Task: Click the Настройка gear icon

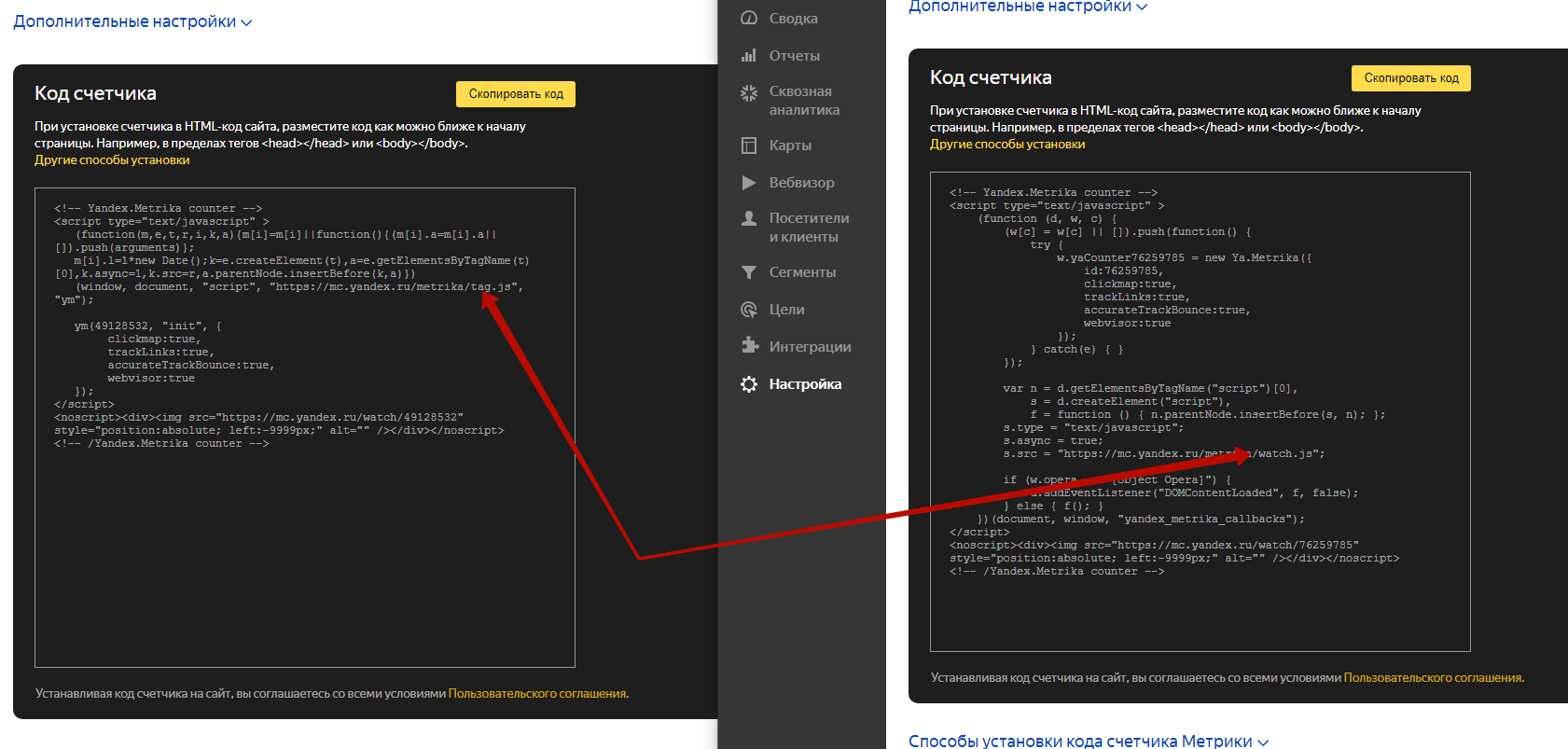Action: tap(748, 384)
